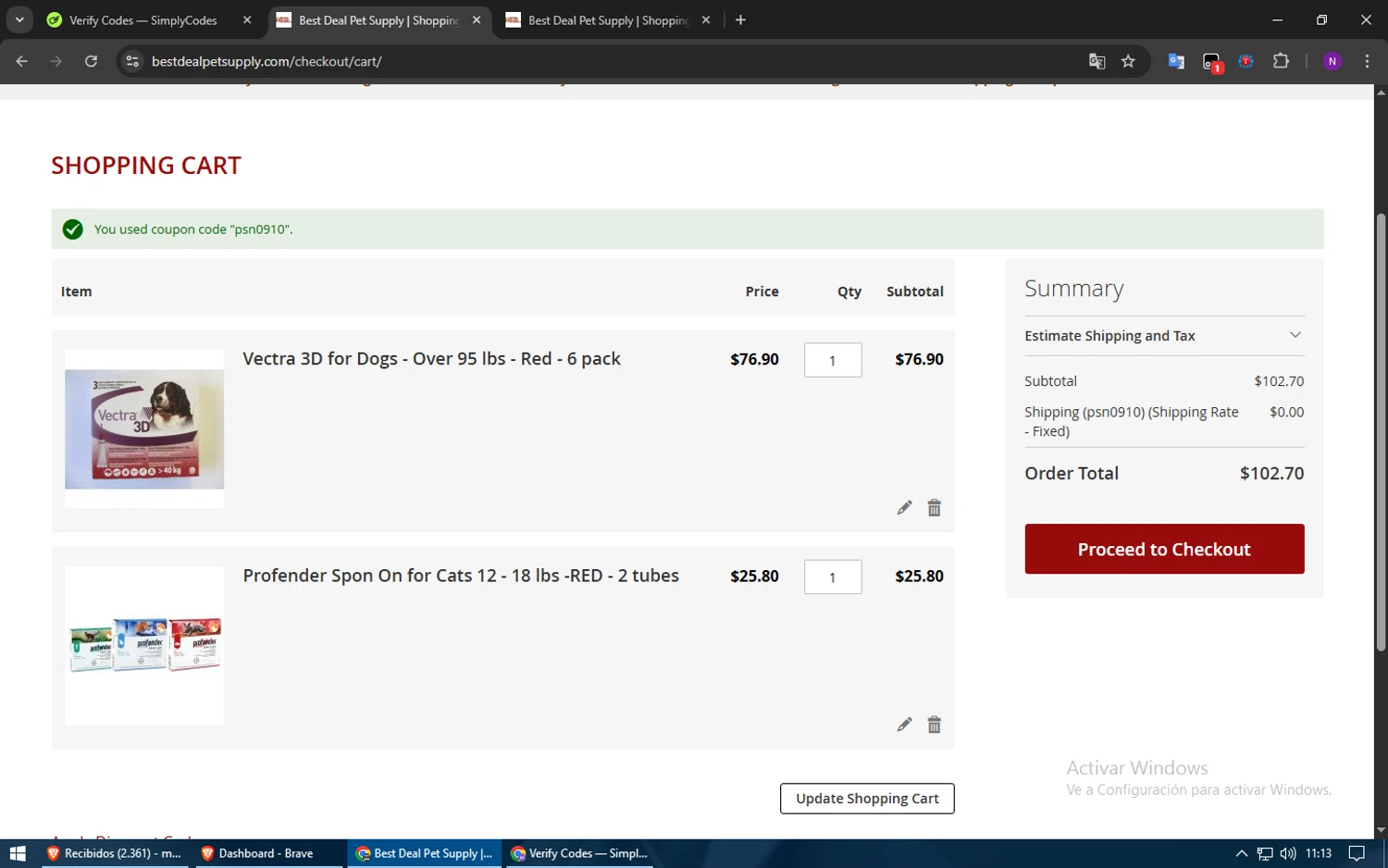Click Proceed to Checkout button
Screen dimensions: 1388x868
click(x=1164, y=549)
